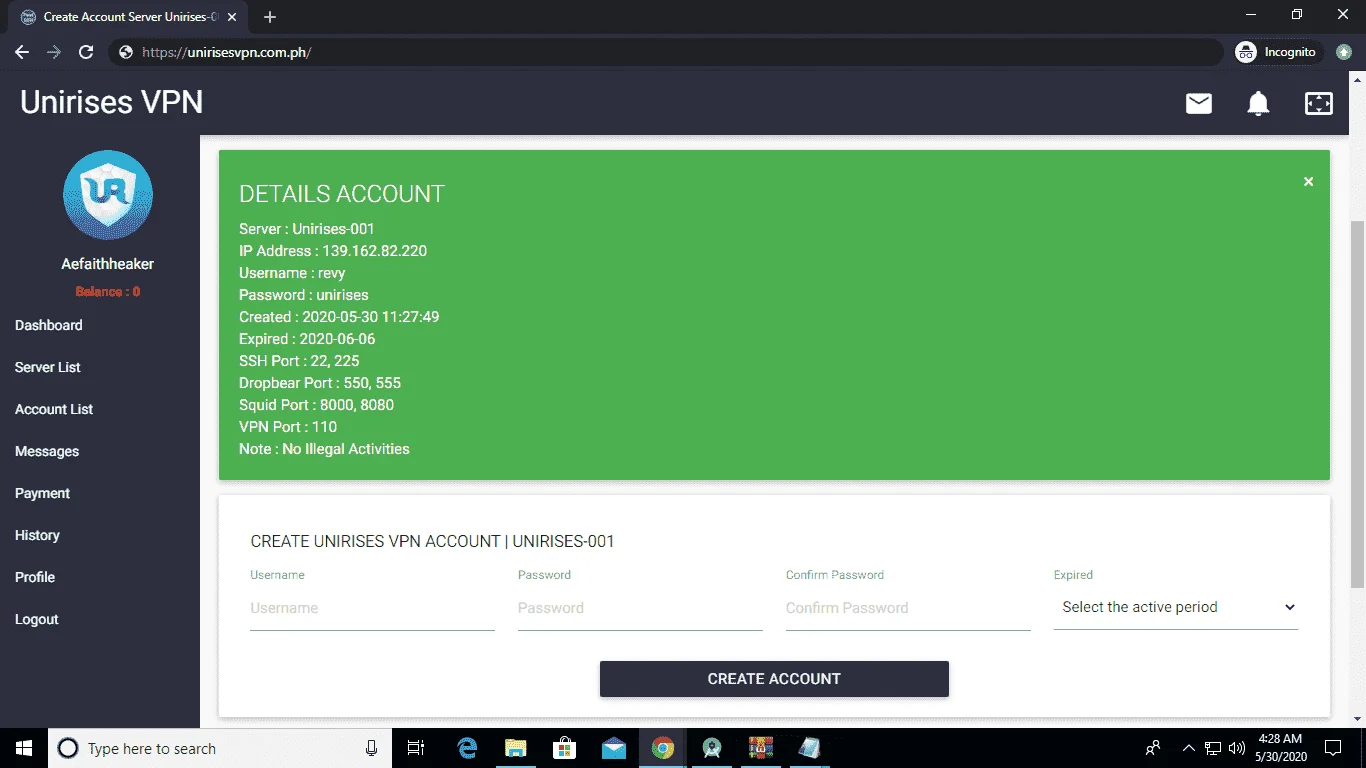Click Logout in the sidebar
This screenshot has width=1366, height=768.
click(x=37, y=619)
